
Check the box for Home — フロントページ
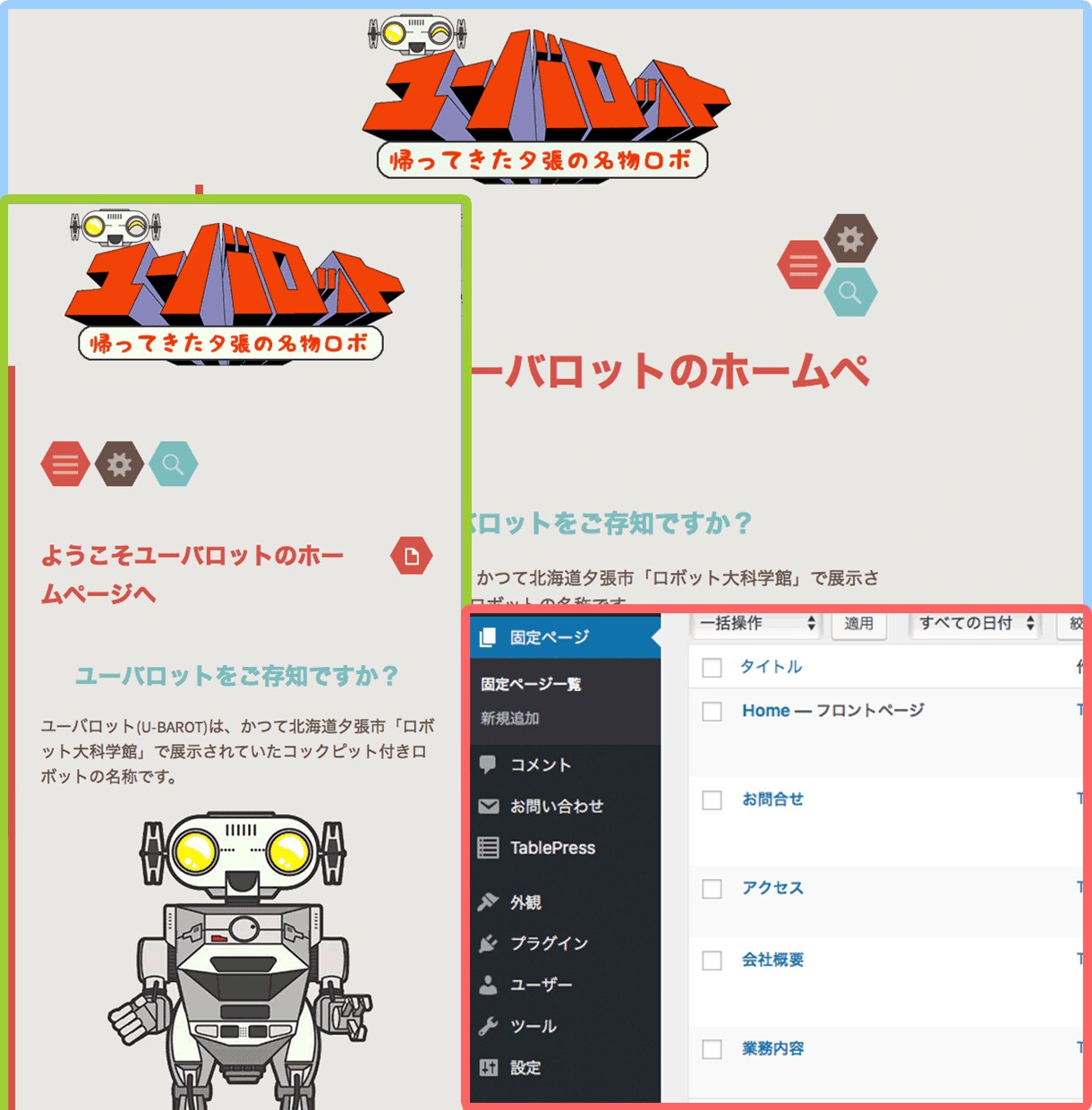(x=712, y=712)
